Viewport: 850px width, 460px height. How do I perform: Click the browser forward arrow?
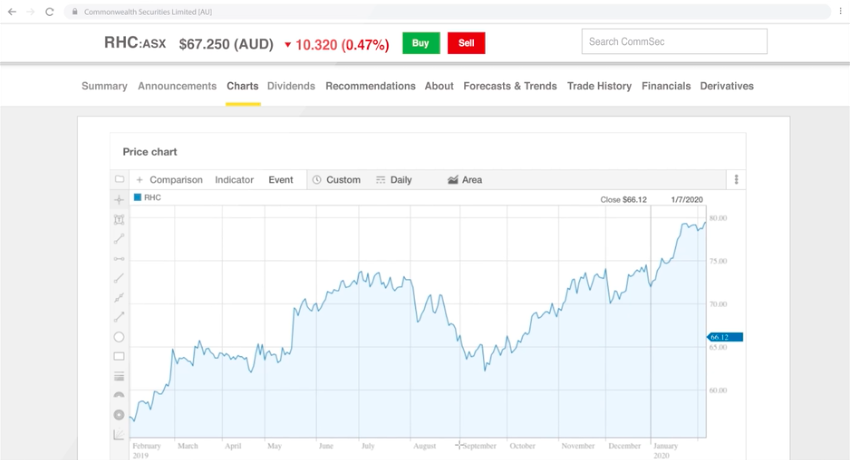click(30, 11)
